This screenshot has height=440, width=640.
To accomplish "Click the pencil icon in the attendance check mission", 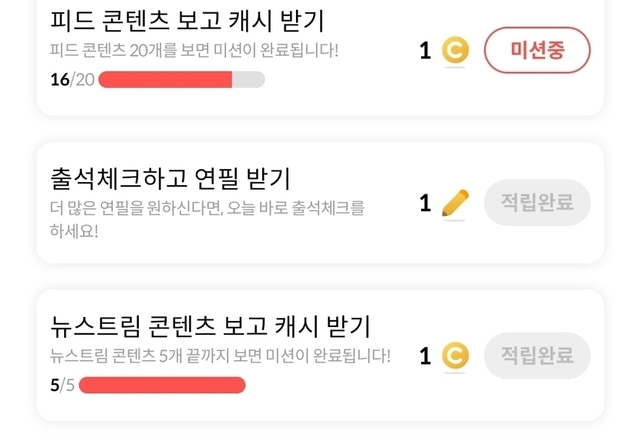I will [455, 204].
